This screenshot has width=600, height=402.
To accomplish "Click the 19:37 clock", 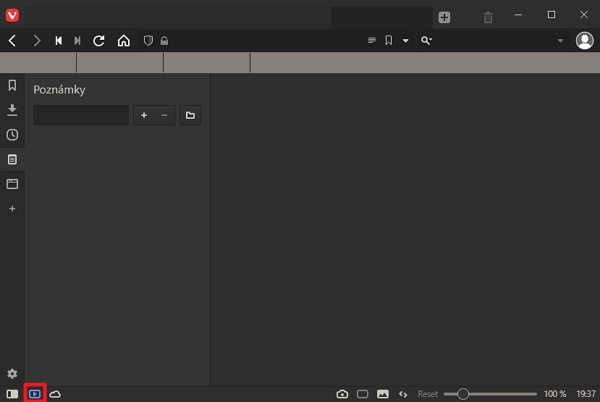I will (586, 394).
